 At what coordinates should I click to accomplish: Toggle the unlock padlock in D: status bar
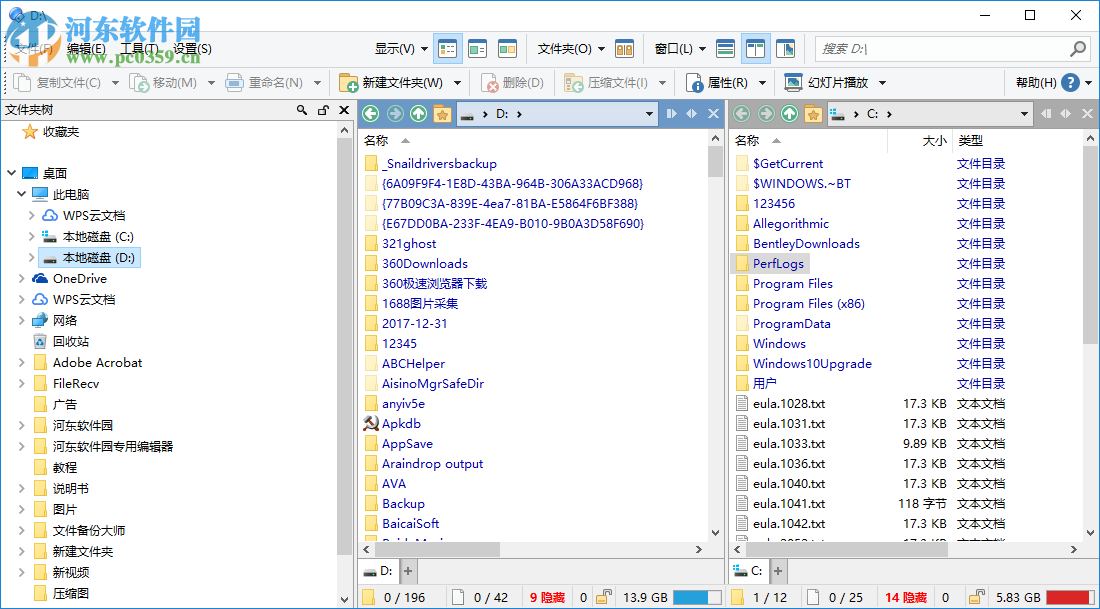604,595
